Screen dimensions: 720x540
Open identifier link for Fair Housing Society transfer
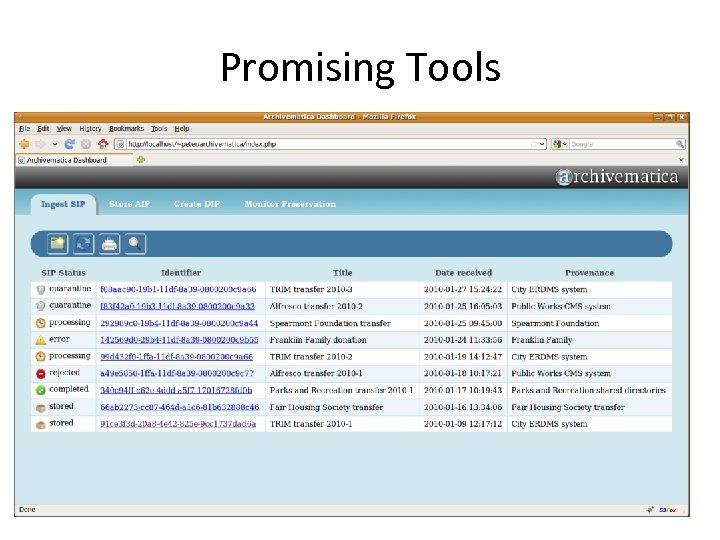click(x=180, y=407)
